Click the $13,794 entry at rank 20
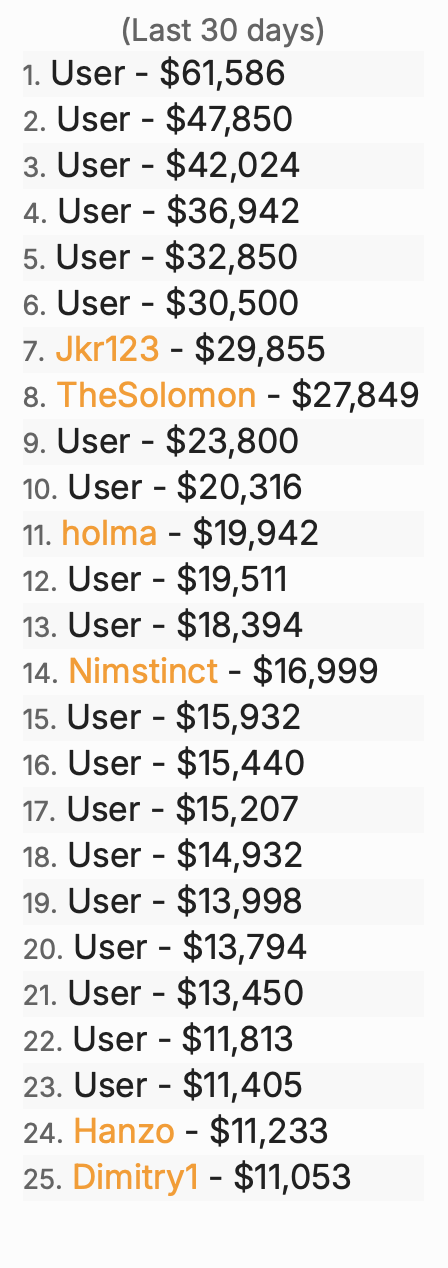This screenshot has width=448, height=1268. tap(224, 947)
